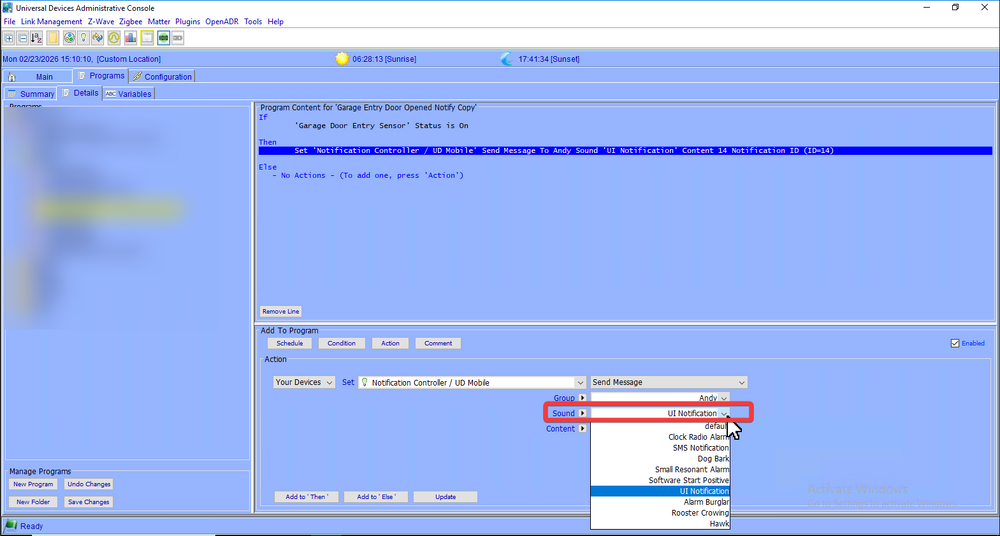Image resolution: width=1000 pixels, height=536 pixels.
Task: Click the yellow note toolbar icon
Action: coord(53,38)
